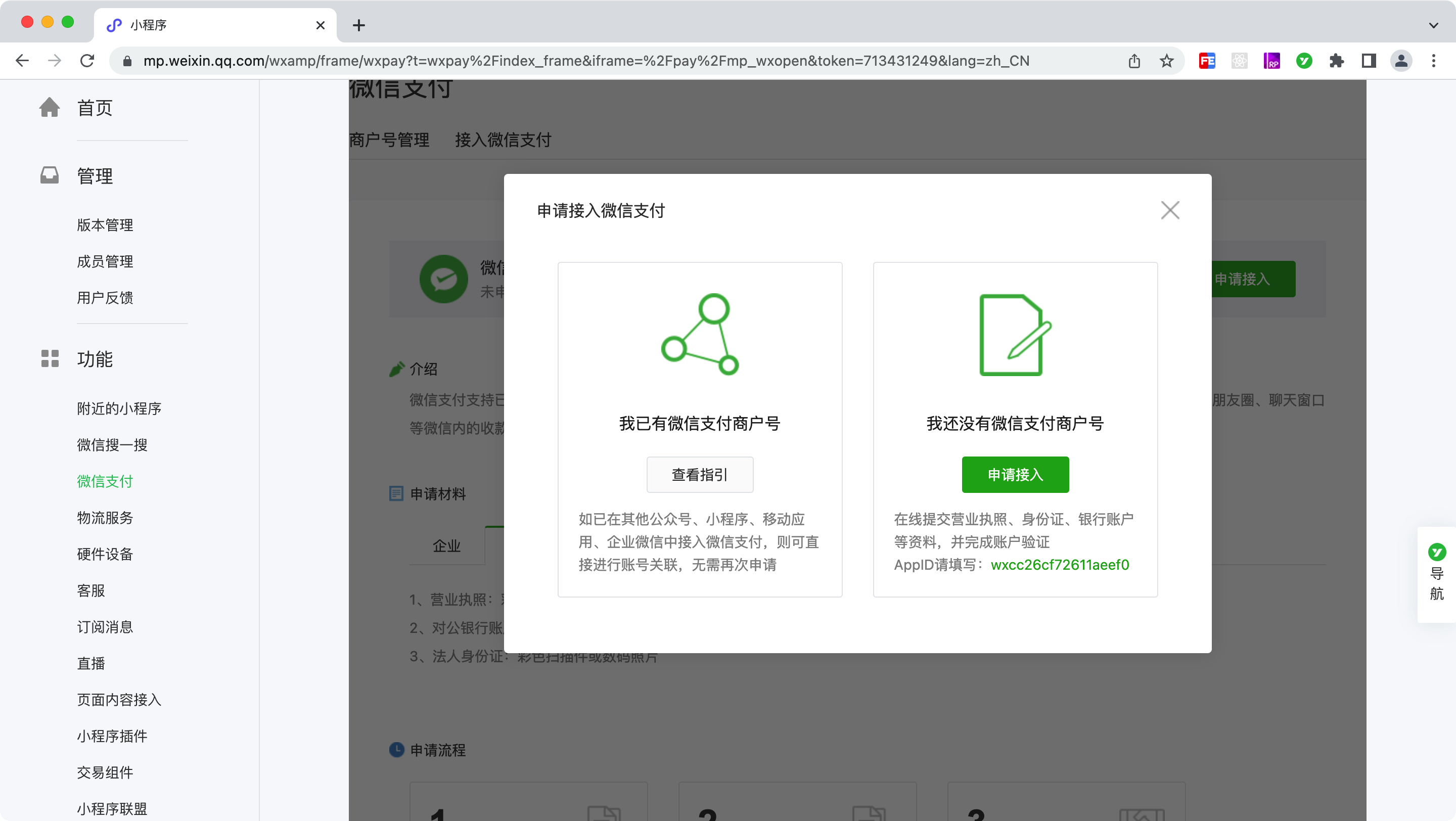The width and height of the screenshot is (1456, 821).
Task: Click the share icon in address bar
Action: coord(1134,61)
